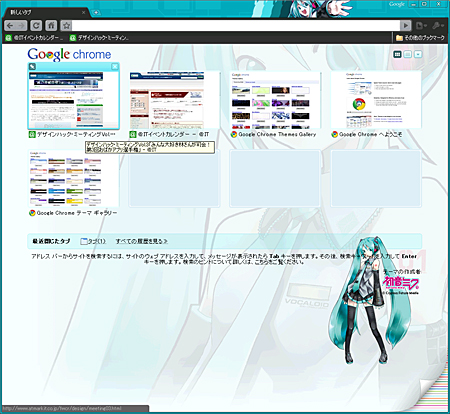Open the first @IT bookmark in bookmarks bar

[x=34, y=38]
